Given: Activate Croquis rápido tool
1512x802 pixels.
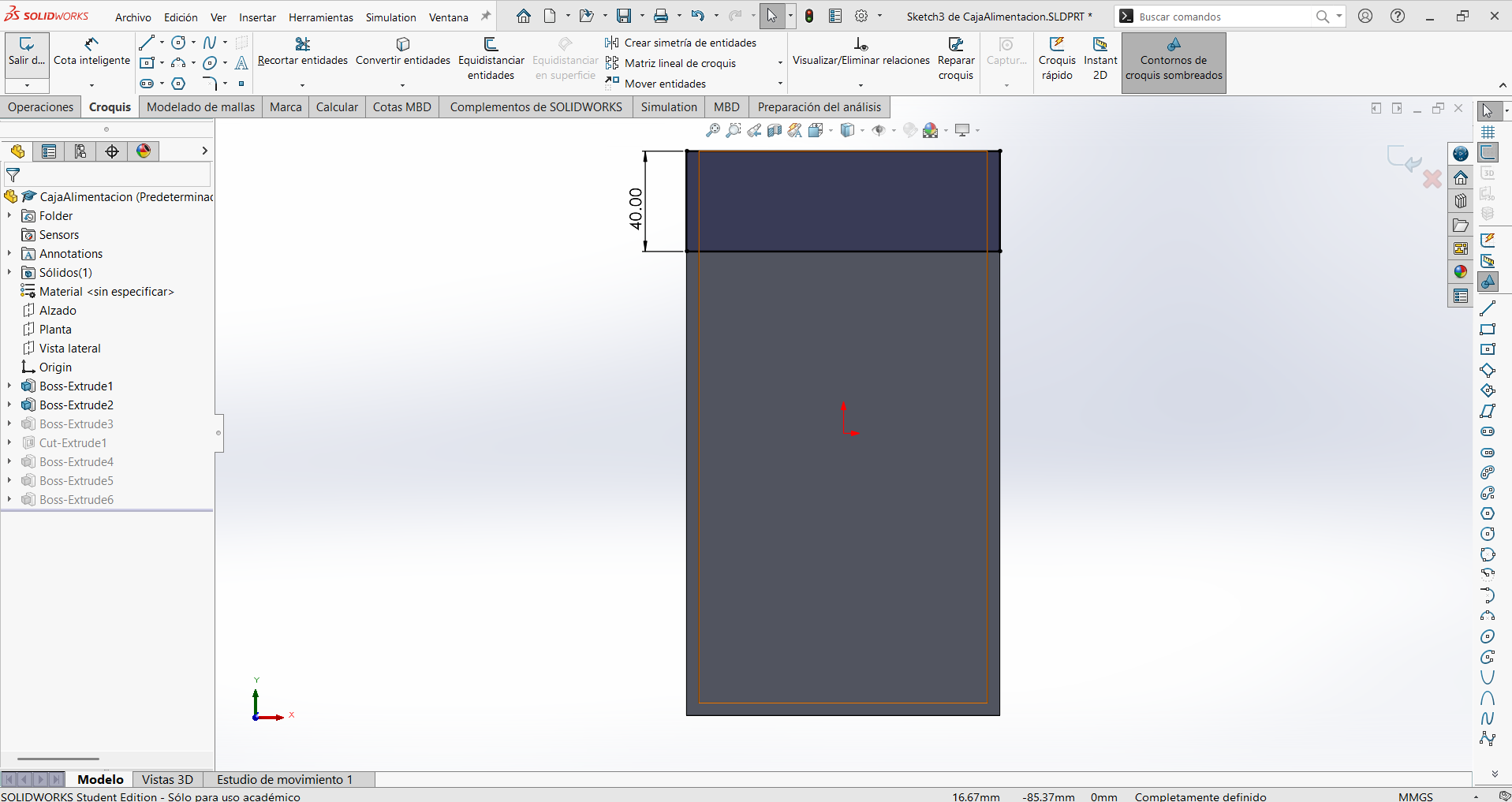Looking at the screenshot, I should click(x=1057, y=59).
